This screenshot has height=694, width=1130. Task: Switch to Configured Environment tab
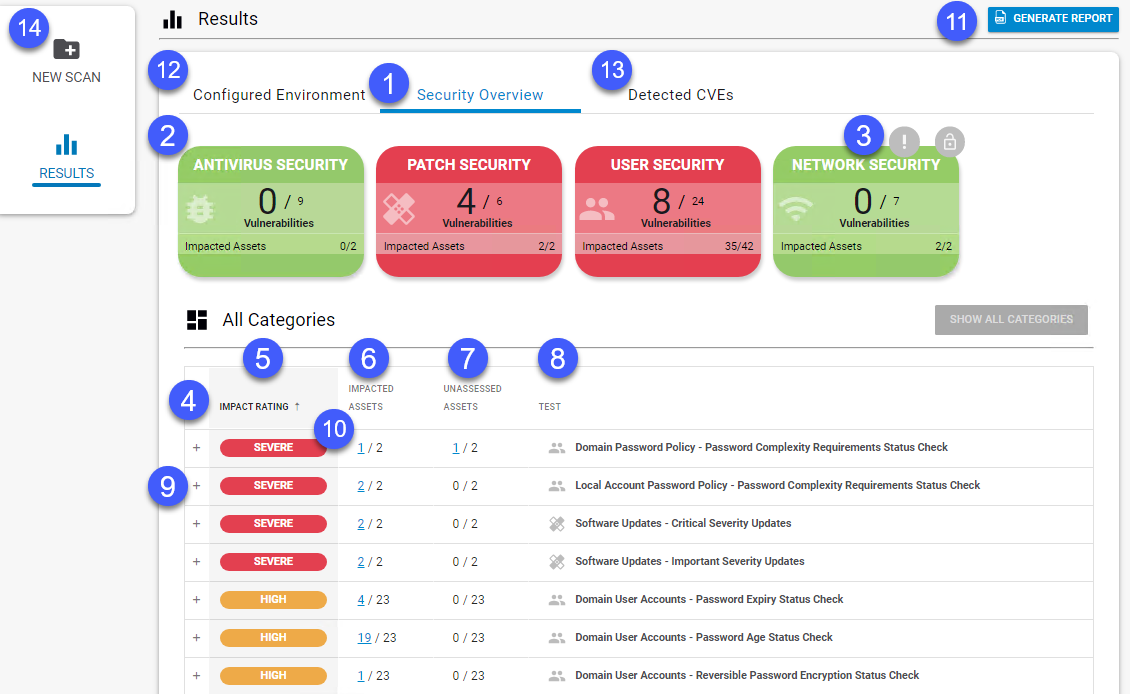coord(279,95)
